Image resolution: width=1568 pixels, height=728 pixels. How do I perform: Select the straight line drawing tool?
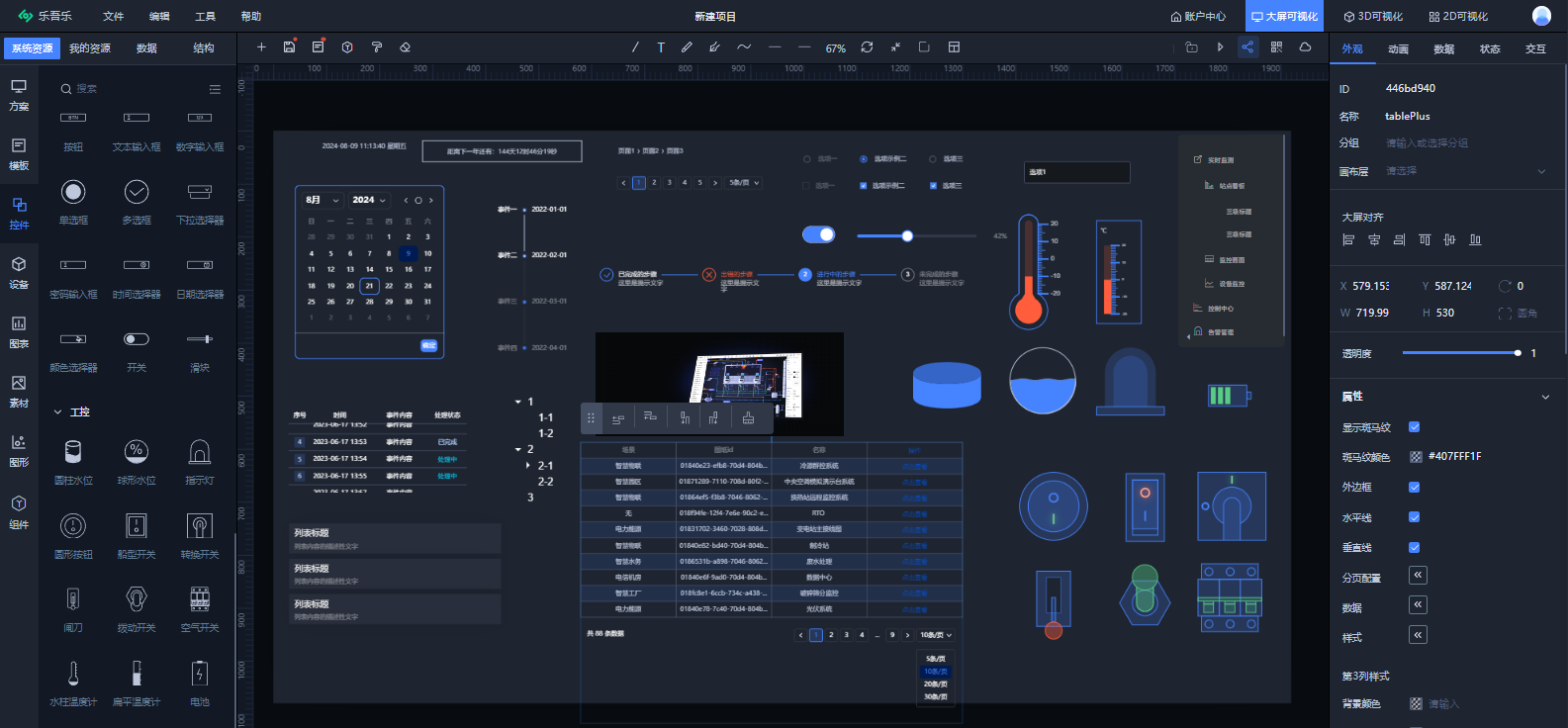coord(635,47)
